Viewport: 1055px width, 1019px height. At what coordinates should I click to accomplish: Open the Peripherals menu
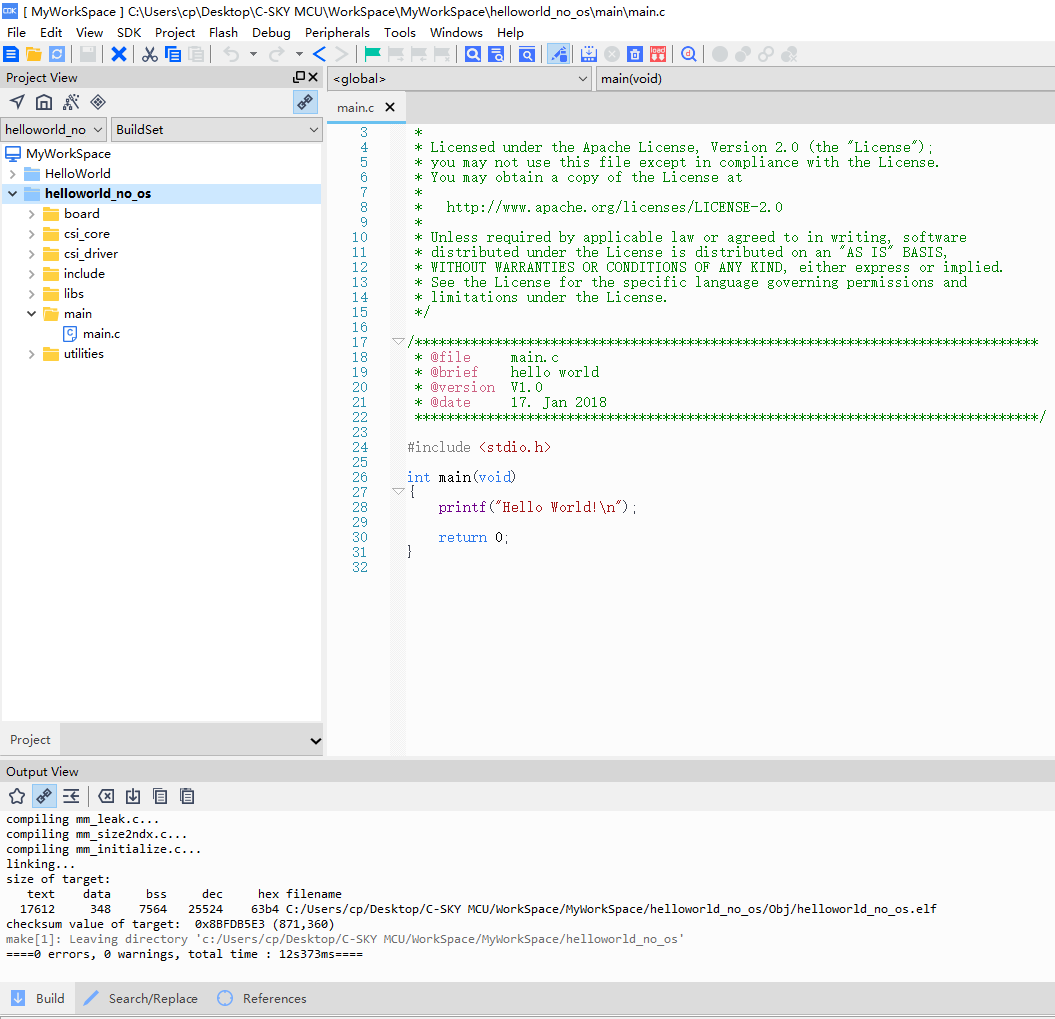(337, 32)
